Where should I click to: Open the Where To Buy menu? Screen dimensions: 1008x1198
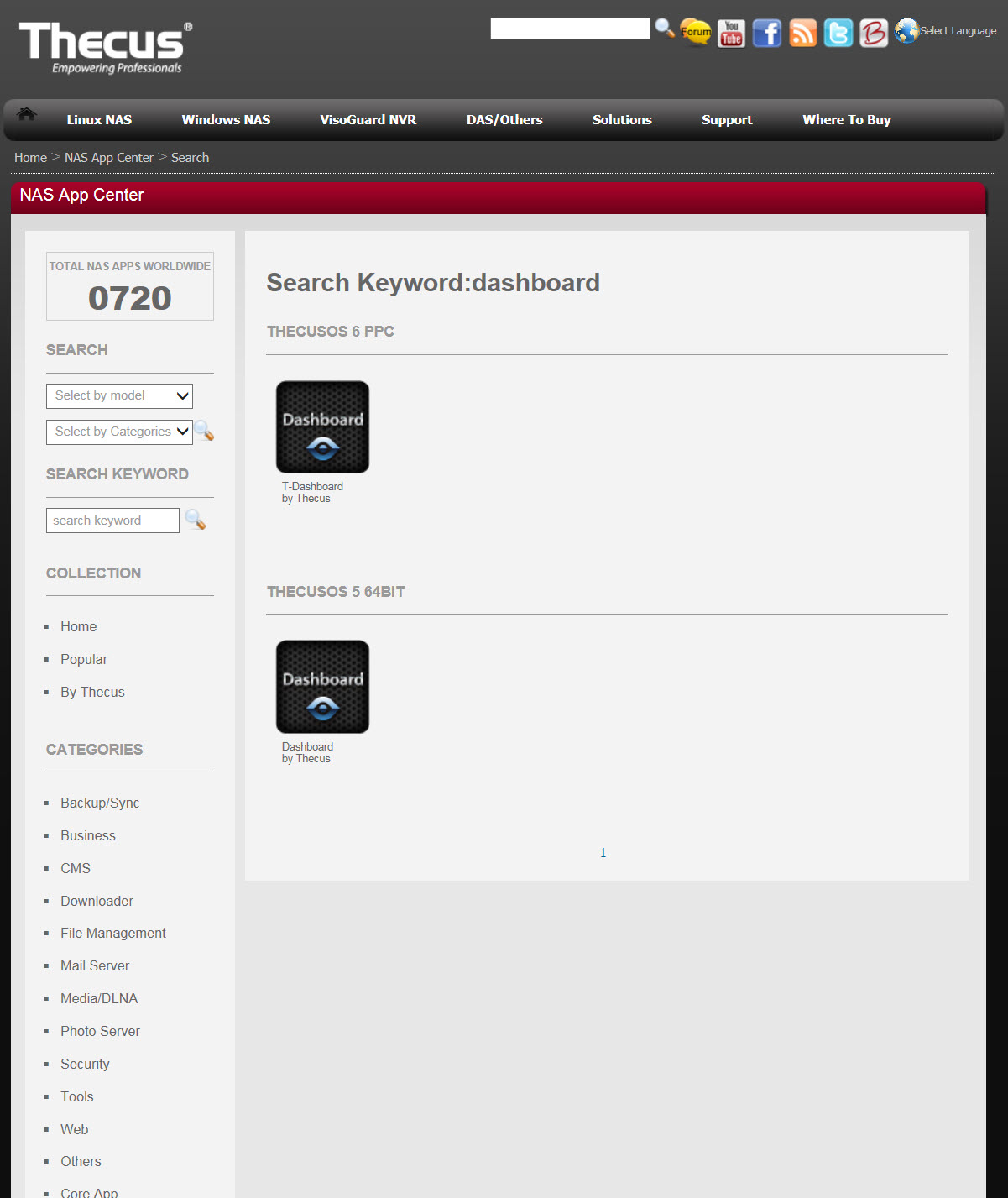click(847, 120)
